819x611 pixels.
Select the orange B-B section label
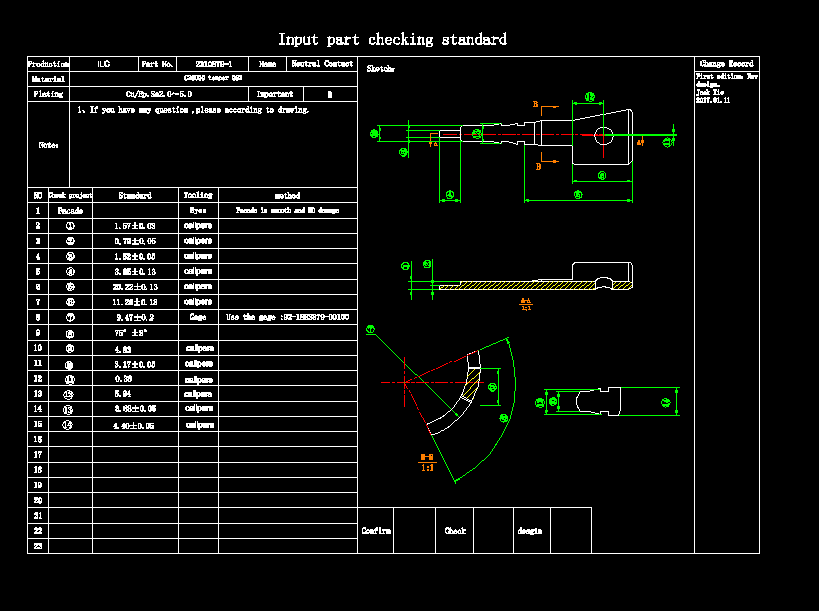tap(427, 460)
